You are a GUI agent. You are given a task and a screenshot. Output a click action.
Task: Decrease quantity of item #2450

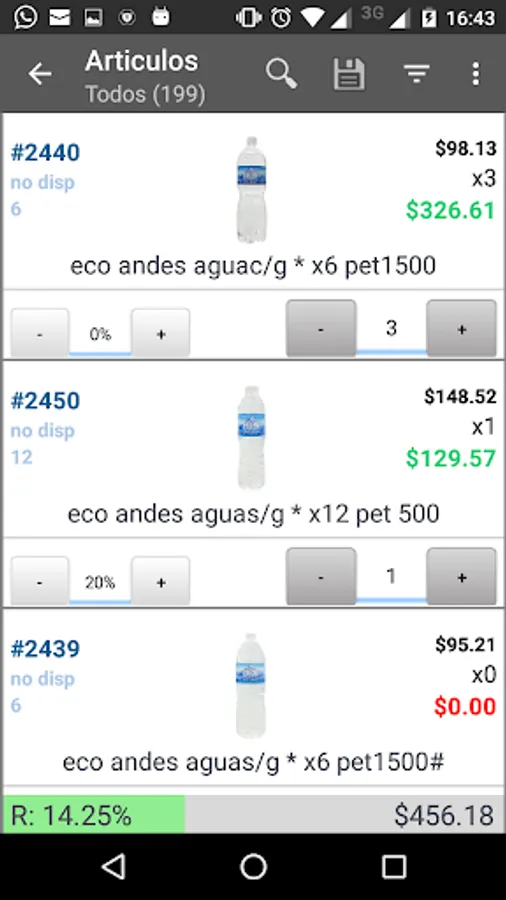click(321, 576)
